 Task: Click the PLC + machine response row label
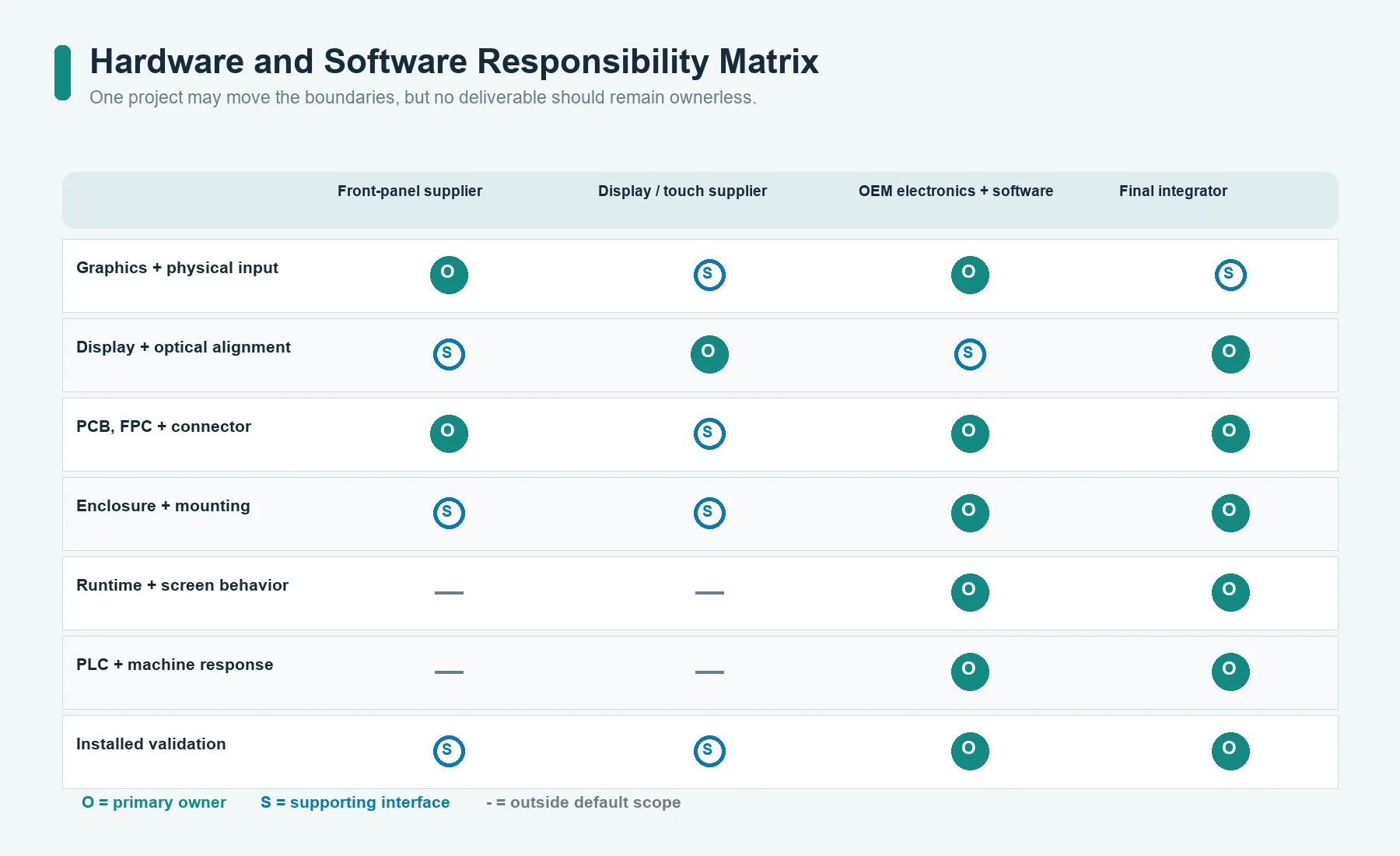point(175,665)
